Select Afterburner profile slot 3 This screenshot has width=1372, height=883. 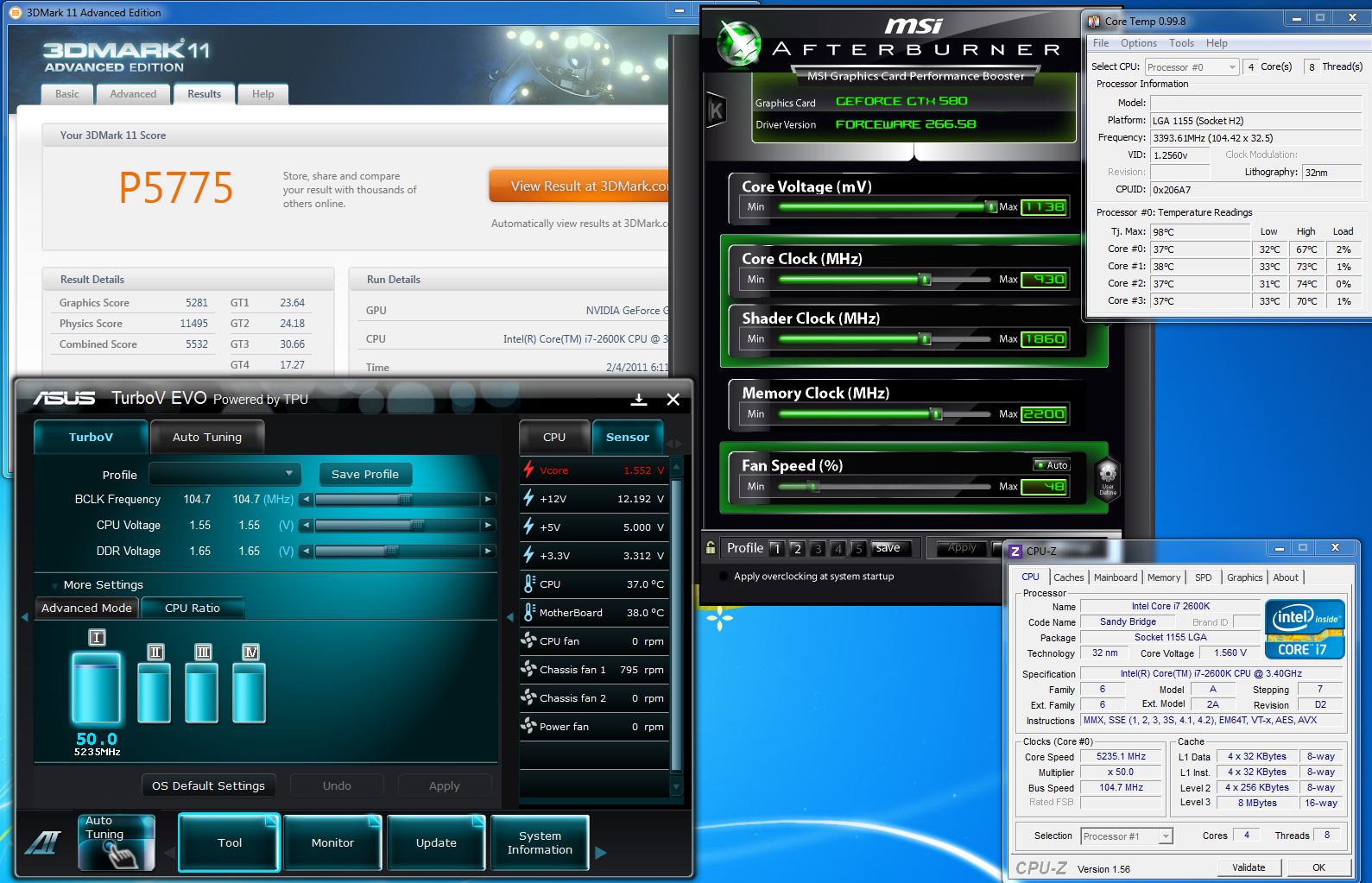coord(818,548)
